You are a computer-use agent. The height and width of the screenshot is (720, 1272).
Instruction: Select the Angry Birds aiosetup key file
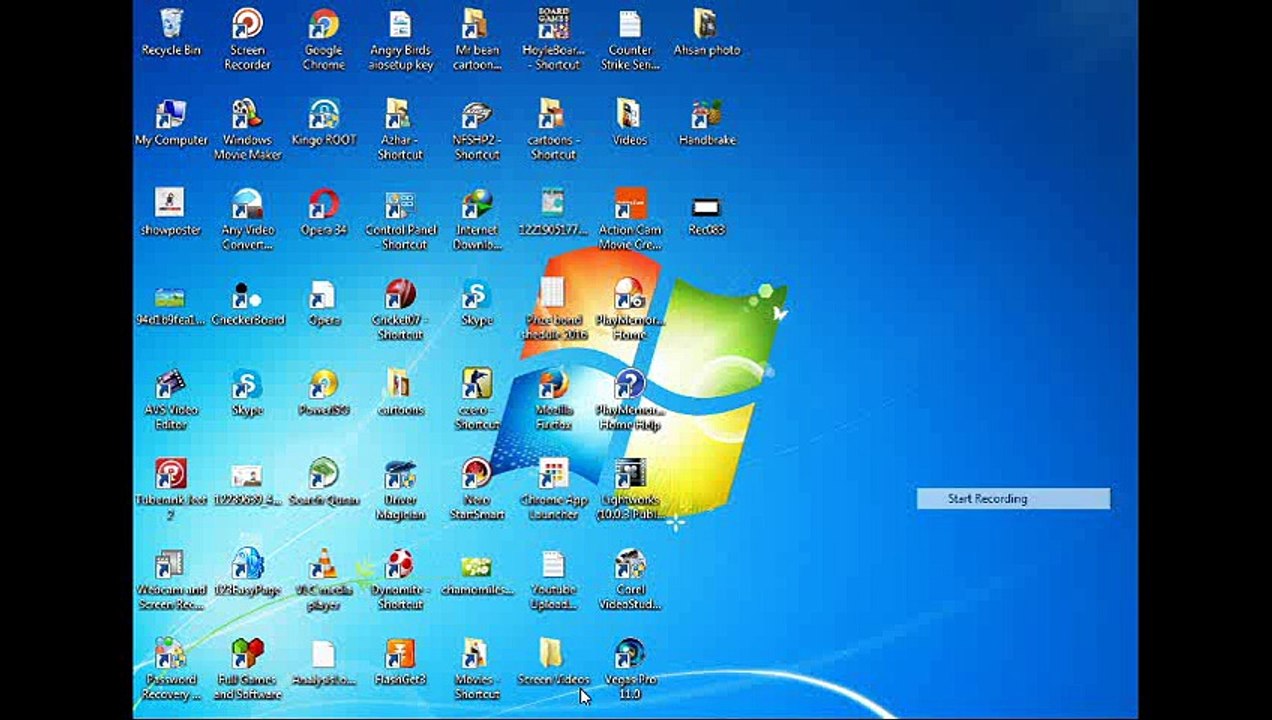click(x=400, y=39)
